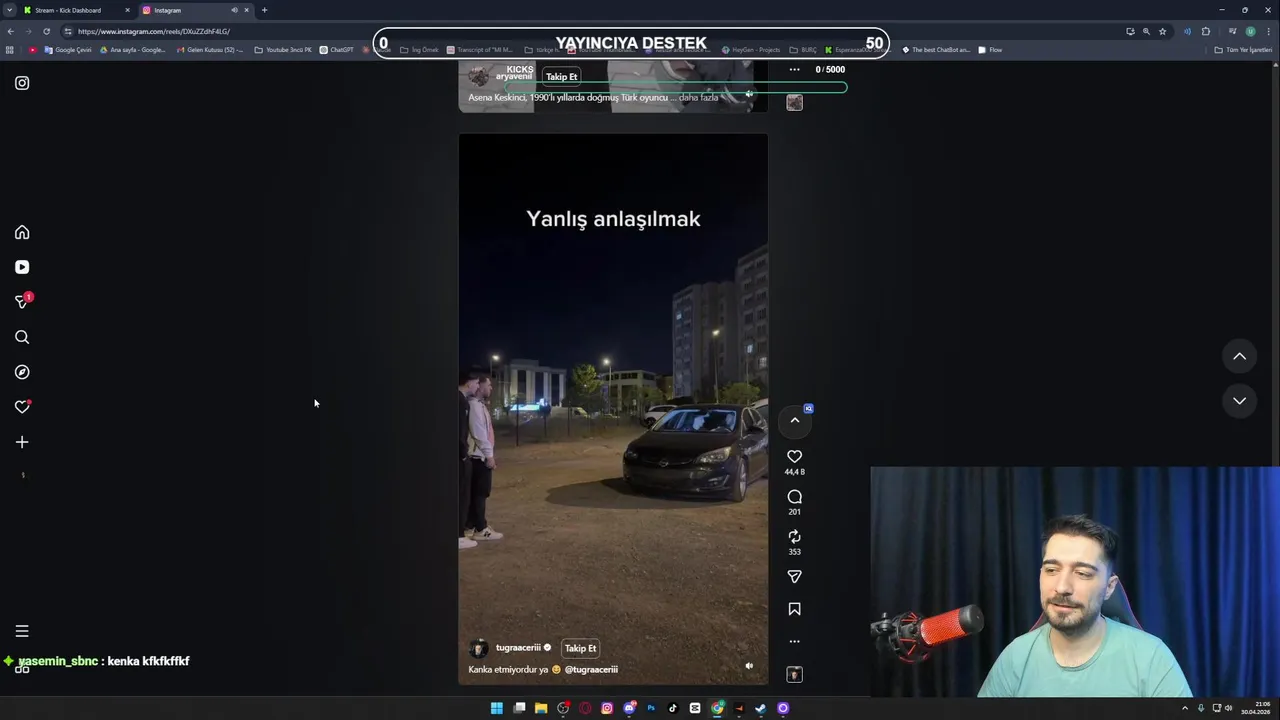1280x720 pixels.
Task: Open Chrome profile avatar
Action: [x=1250, y=31]
